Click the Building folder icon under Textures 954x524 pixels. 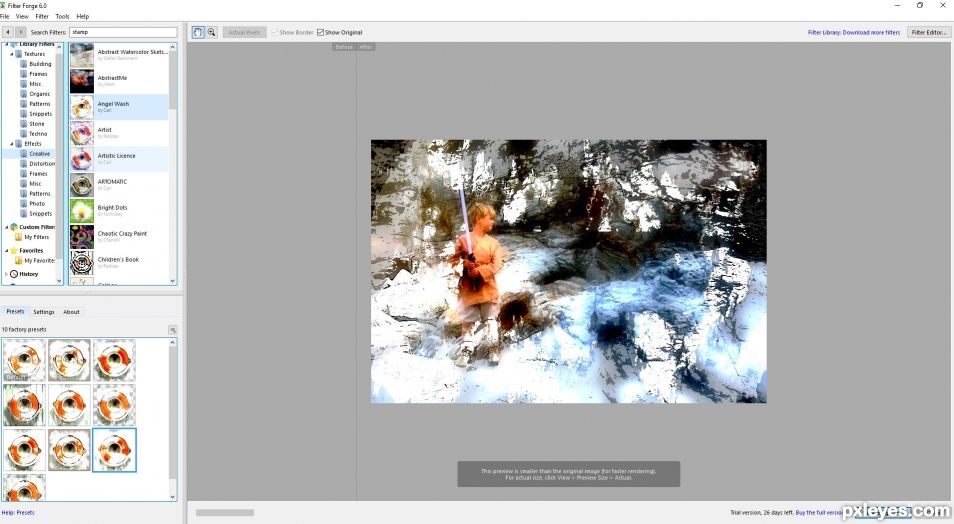click(x=24, y=64)
